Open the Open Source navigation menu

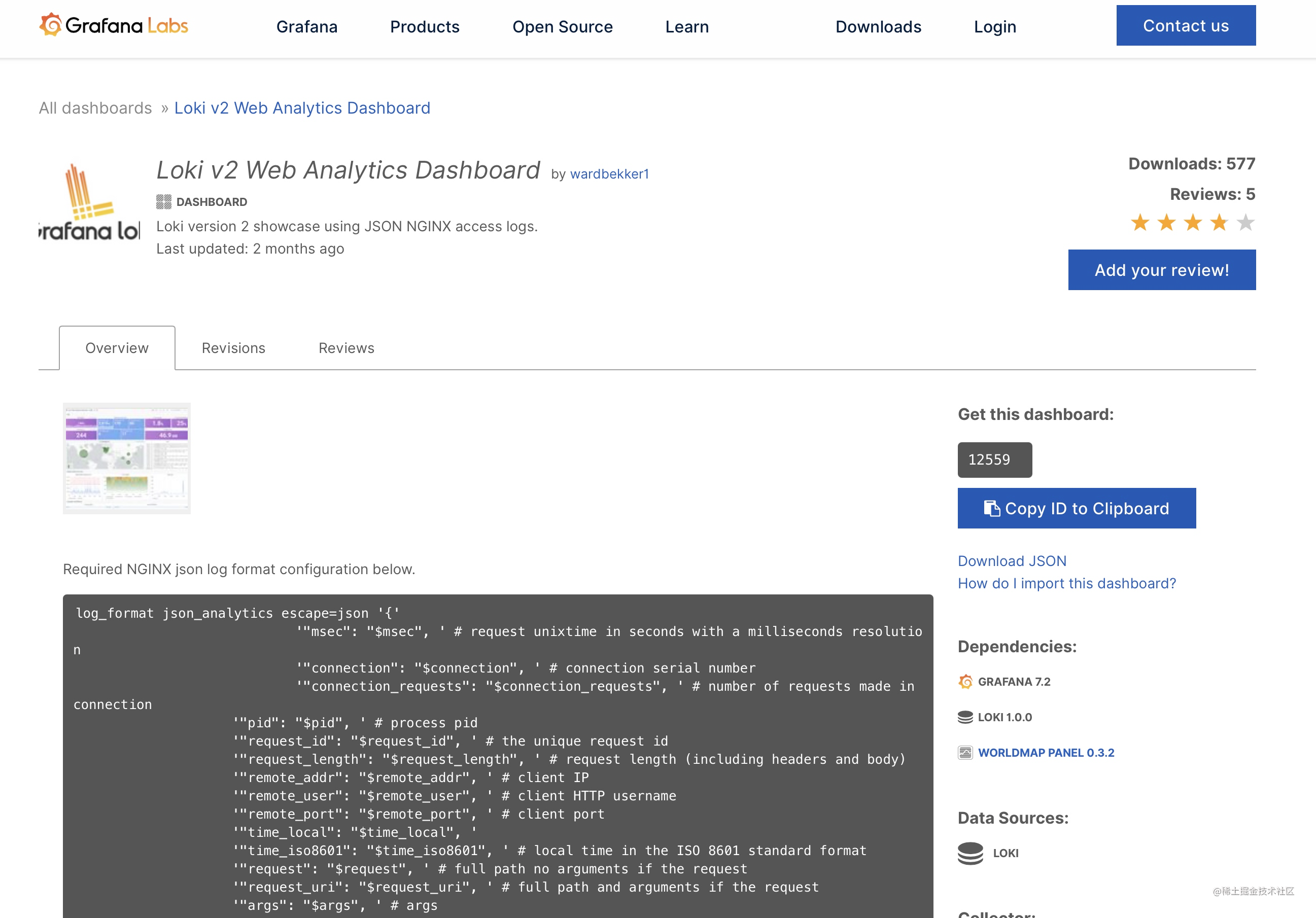coord(563,26)
